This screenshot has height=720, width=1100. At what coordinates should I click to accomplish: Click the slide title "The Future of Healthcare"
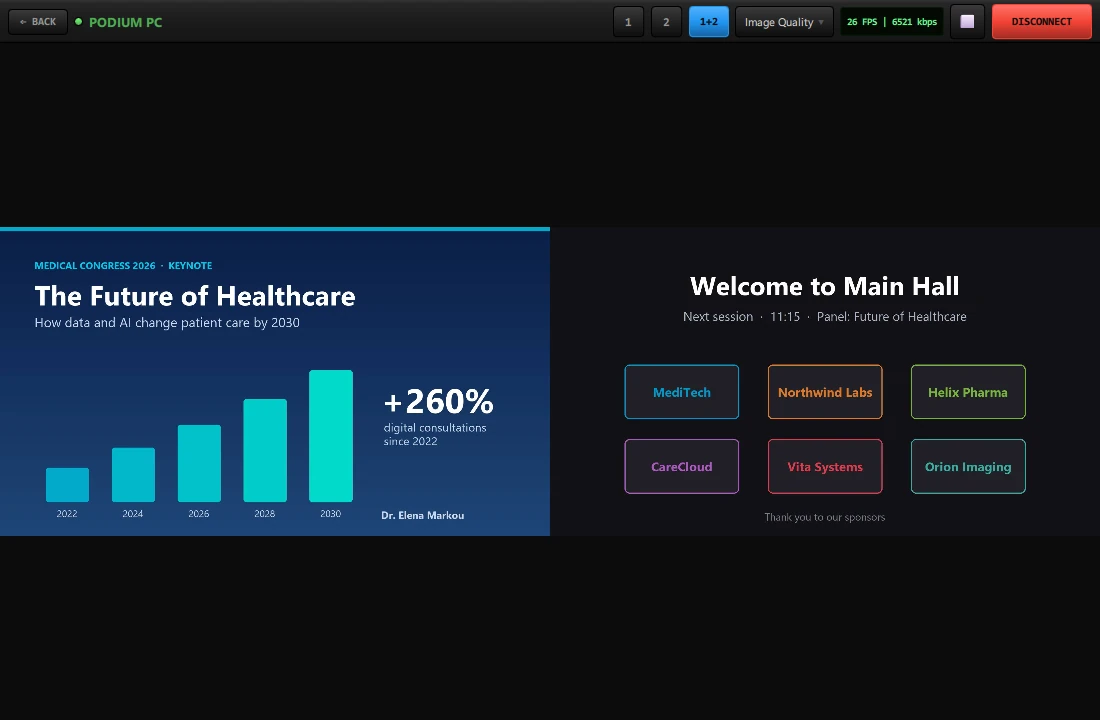tap(195, 296)
